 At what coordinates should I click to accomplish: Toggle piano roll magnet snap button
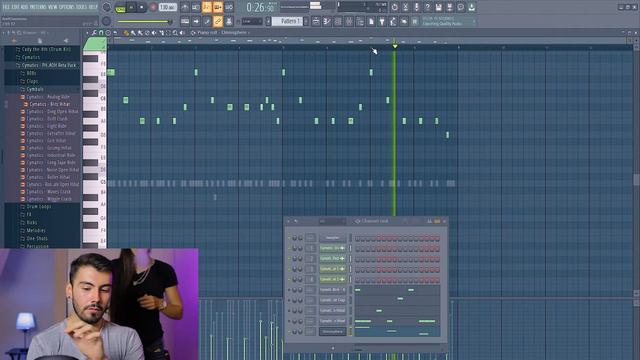(101, 33)
